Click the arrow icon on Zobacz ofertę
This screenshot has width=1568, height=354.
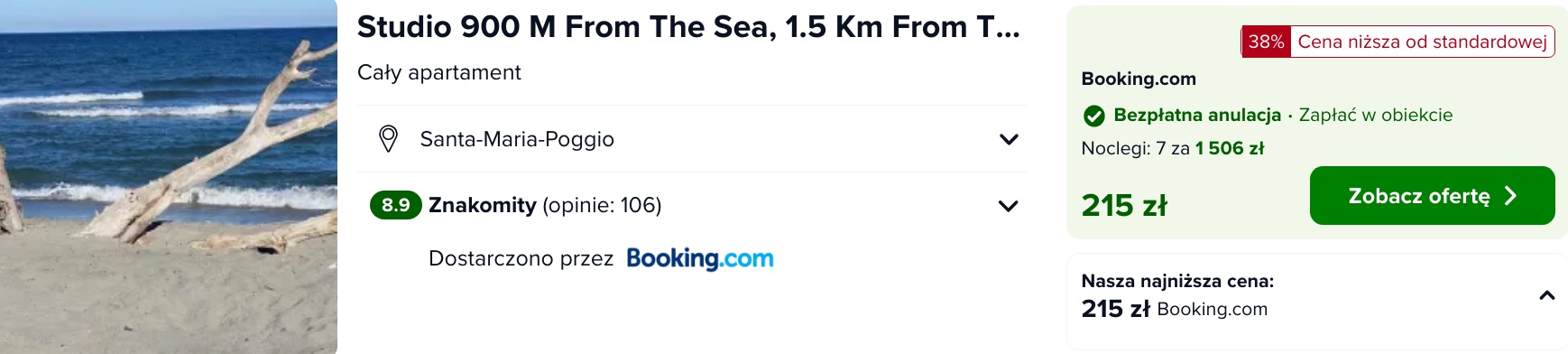coord(1511,196)
